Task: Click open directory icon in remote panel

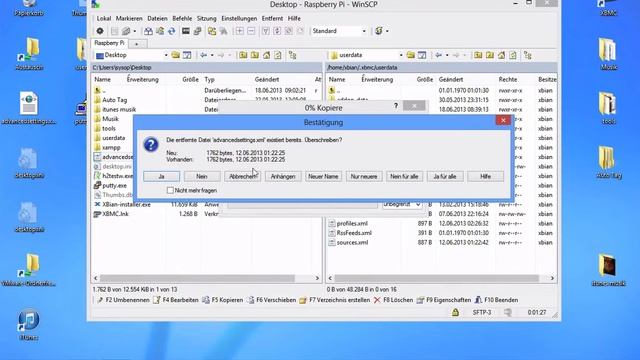Action: (x=411, y=55)
